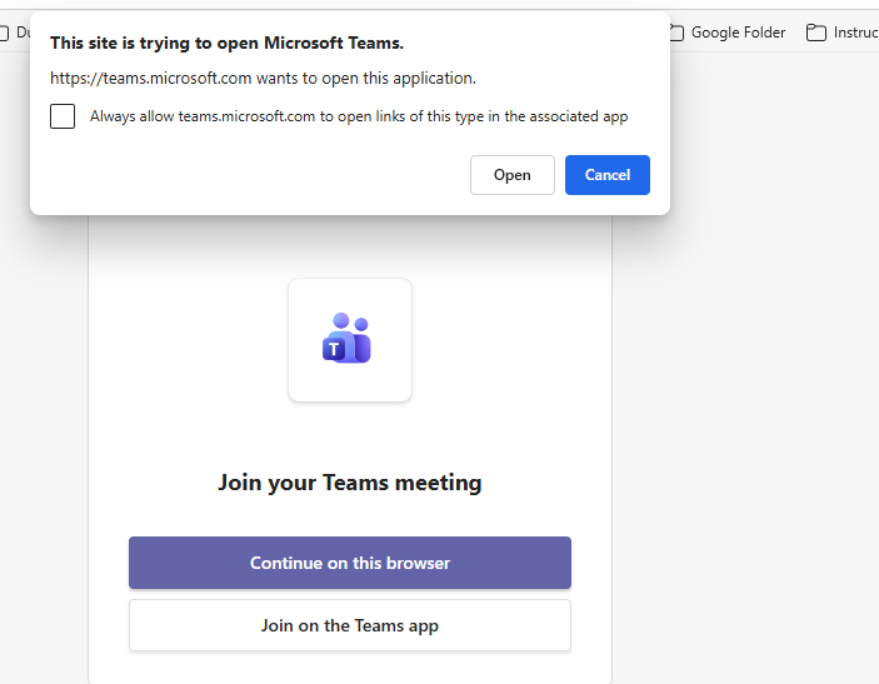
Task: Open the Google Folder bookmark label
Action: pos(738,33)
